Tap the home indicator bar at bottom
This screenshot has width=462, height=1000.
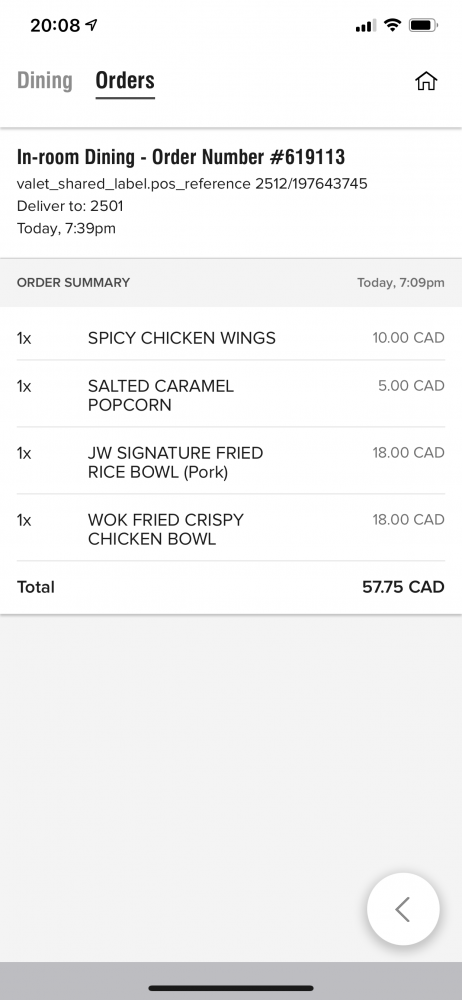click(x=231, y=988)
